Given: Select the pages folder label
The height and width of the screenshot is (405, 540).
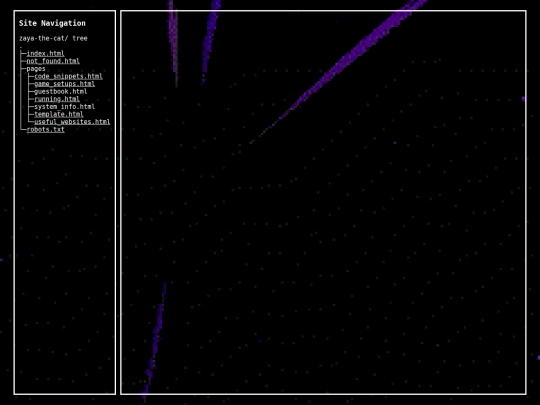Looking at the screenshot, I should [36, 69].
